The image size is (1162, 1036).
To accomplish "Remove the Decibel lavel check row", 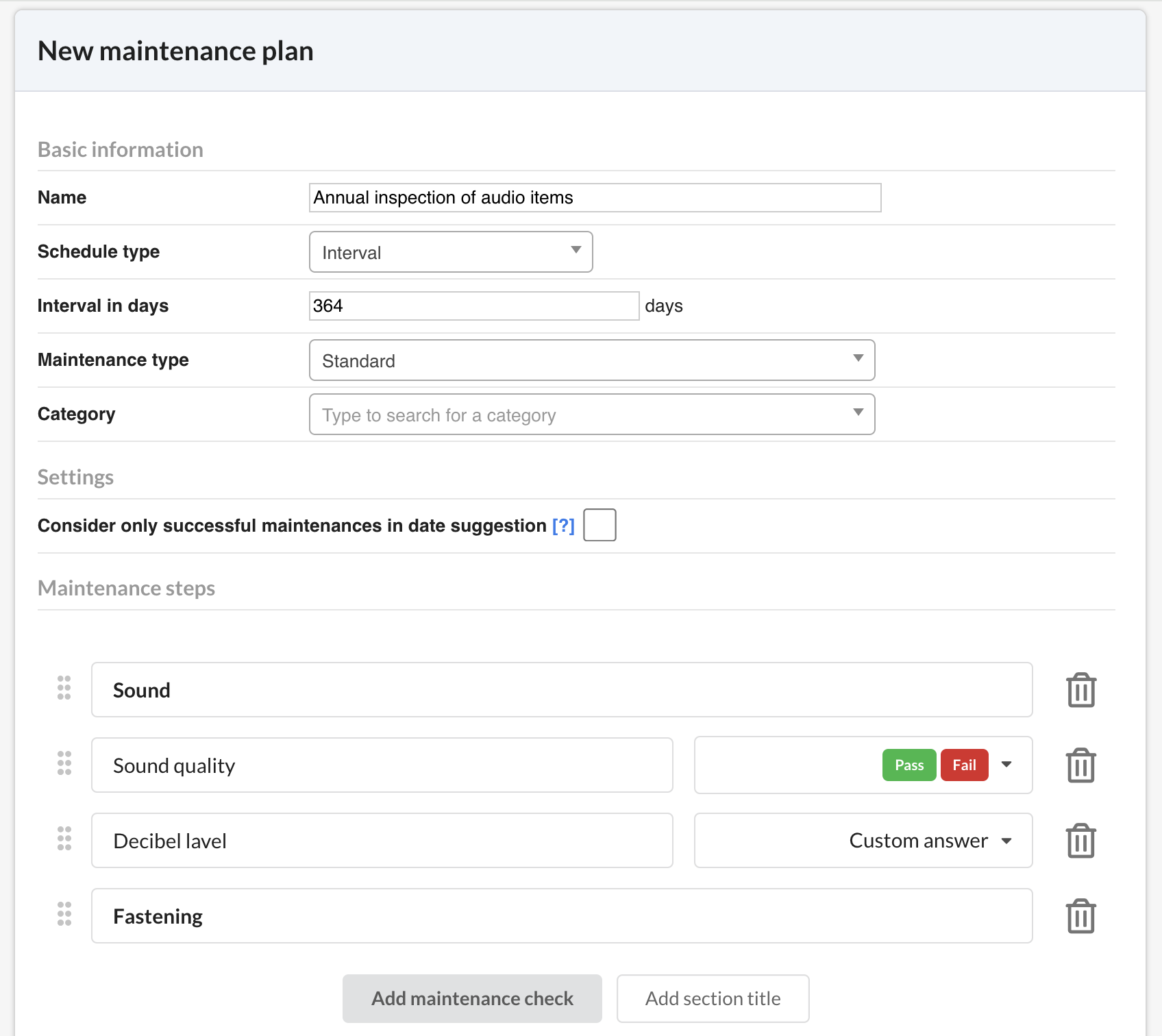I will click(x=1080, y=841).
